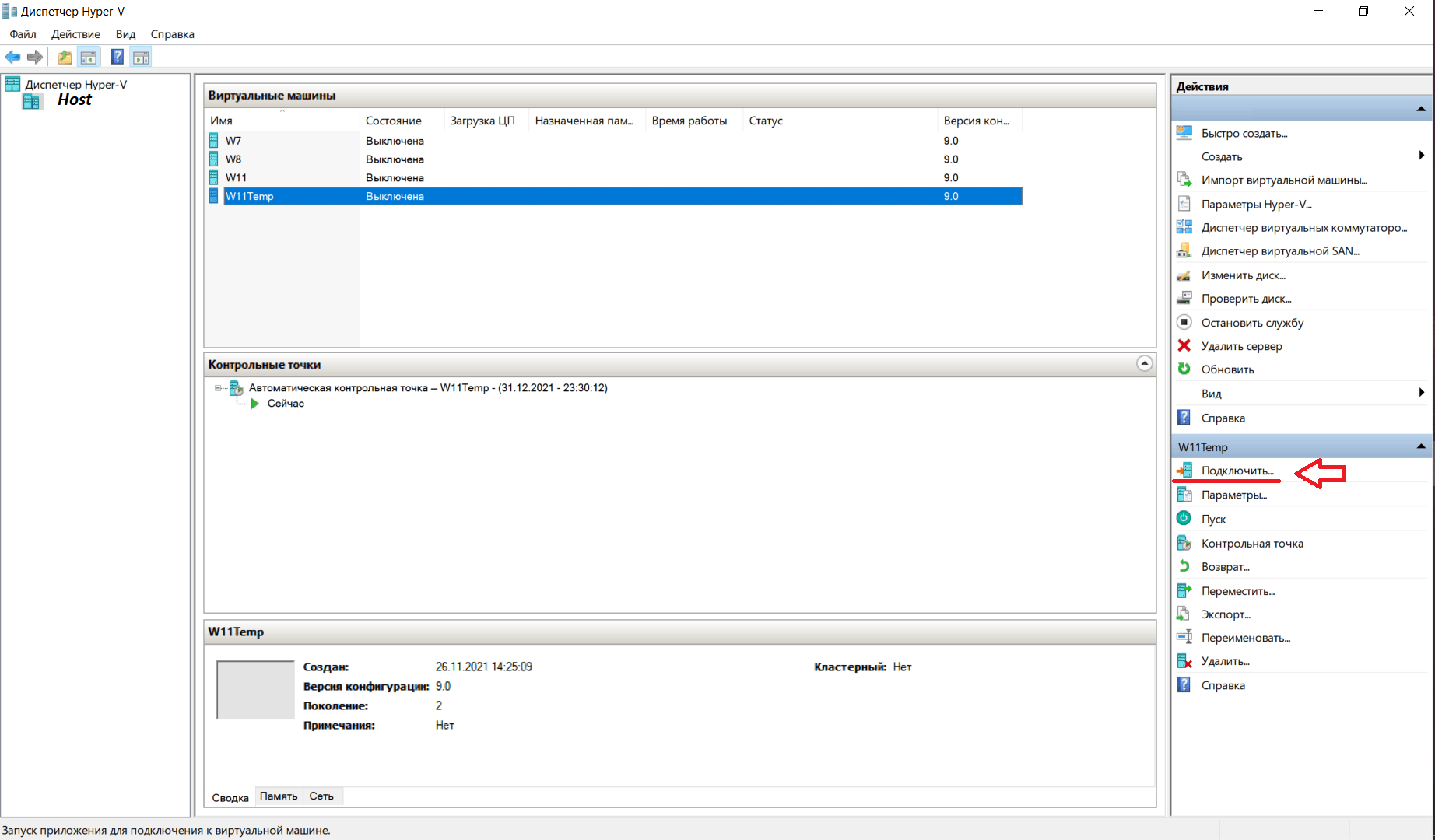Image resolution: width=1435 pixels, height=840 pixels.
Task: Click Контрольная точка action
Action: [x=1252, y=544]
